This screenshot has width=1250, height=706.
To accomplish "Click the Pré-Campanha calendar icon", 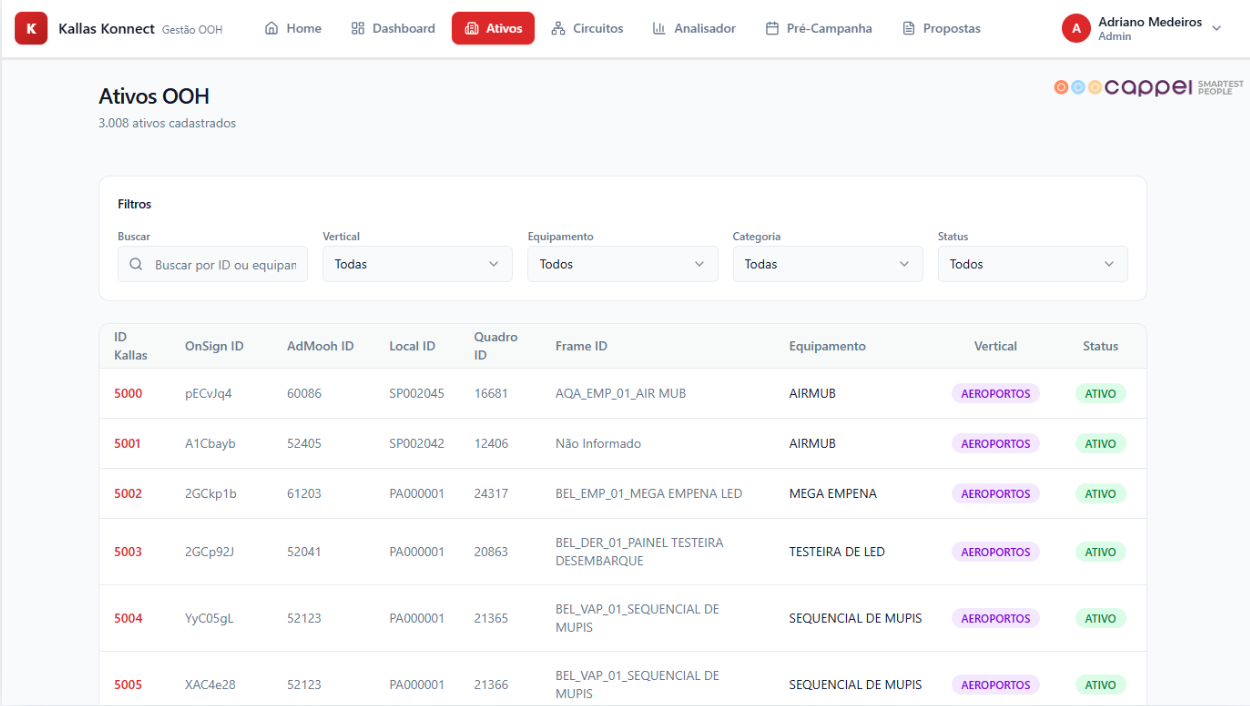I will [x=772, y=29].
